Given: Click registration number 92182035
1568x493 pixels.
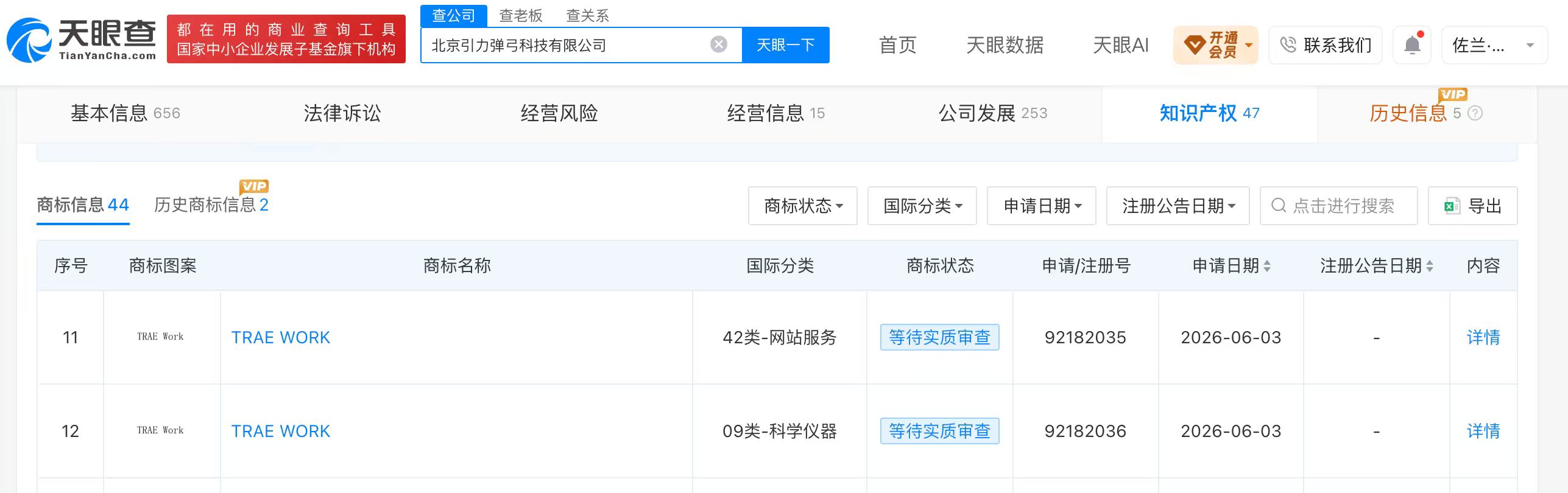Looking at the screenshot, I should 1086,338.
